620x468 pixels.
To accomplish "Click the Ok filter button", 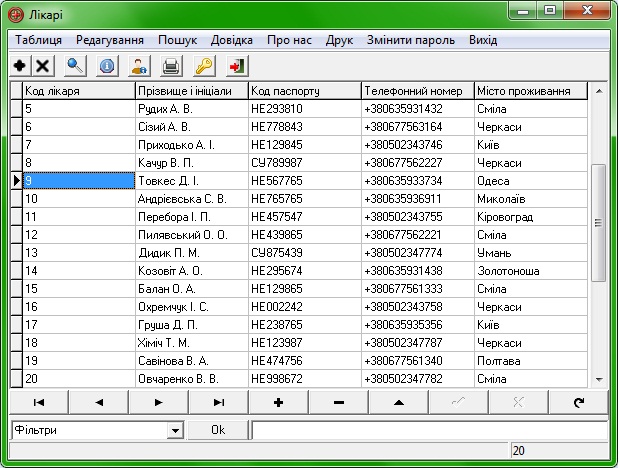I will [218, 430].
